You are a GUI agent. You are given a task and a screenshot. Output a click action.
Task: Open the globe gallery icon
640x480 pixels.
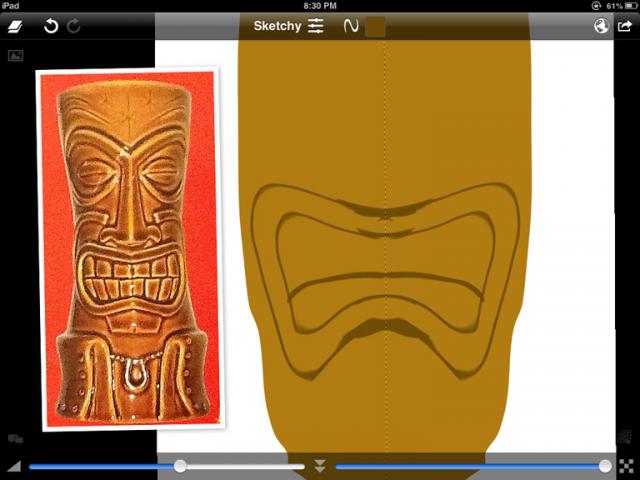pyautogui.click(x=601, y=26)
